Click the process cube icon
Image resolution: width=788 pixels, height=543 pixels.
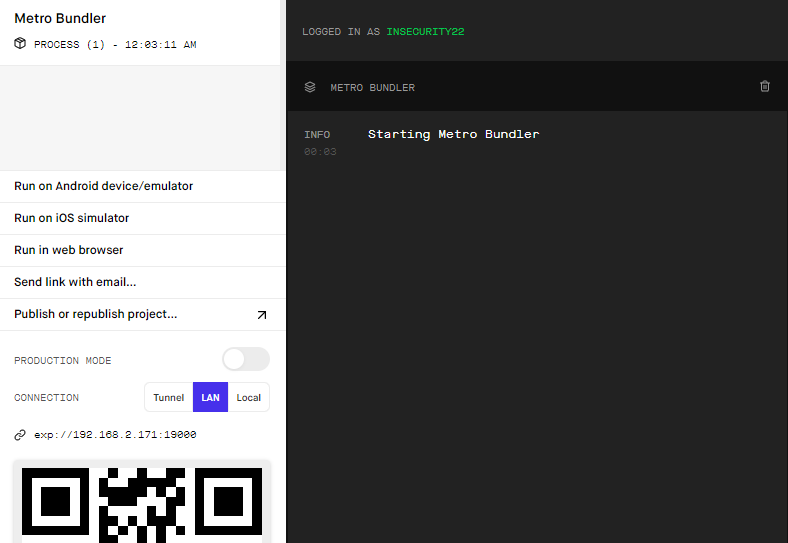(20, 44)
